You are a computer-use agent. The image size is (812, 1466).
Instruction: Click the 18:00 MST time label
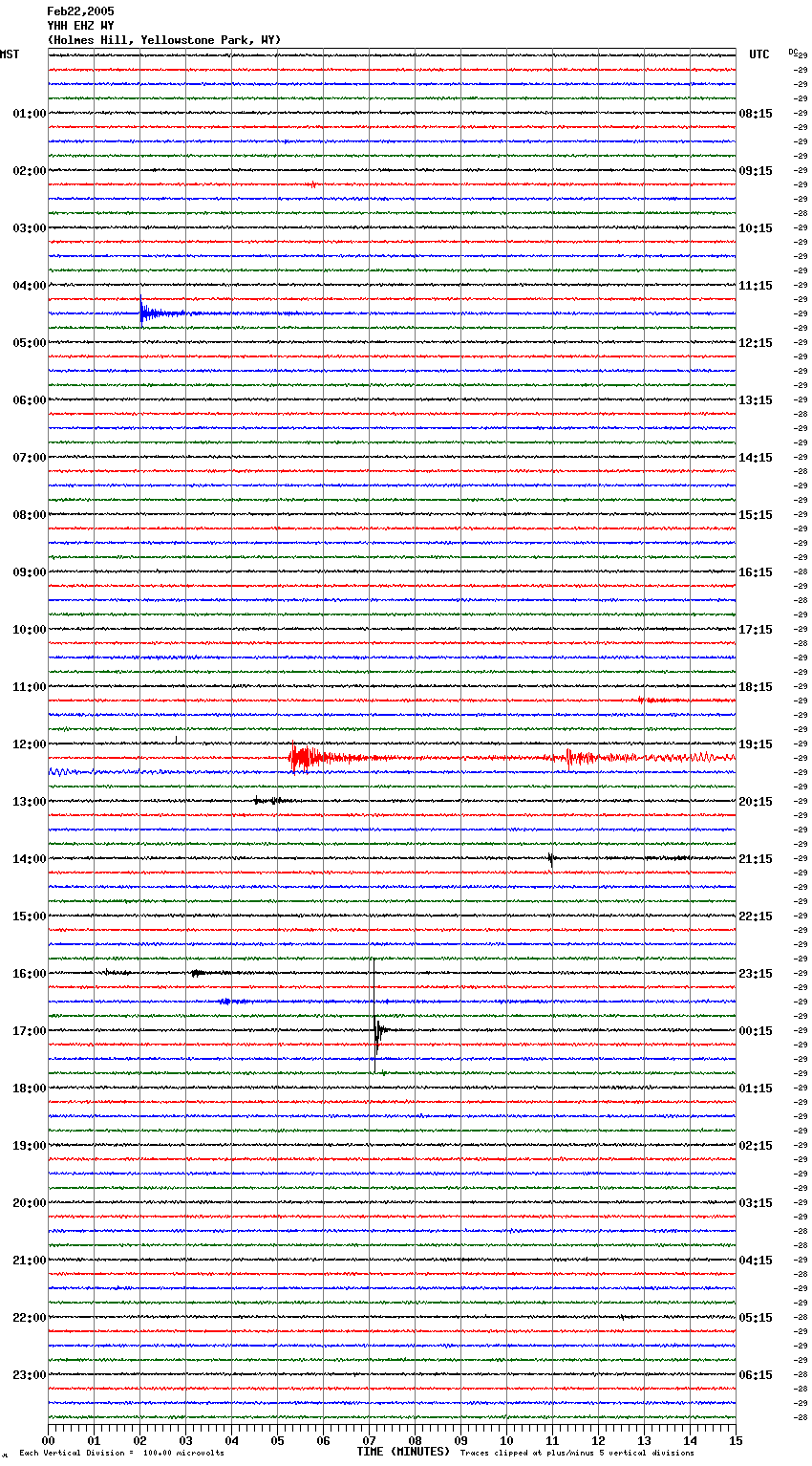point(30,1089)
